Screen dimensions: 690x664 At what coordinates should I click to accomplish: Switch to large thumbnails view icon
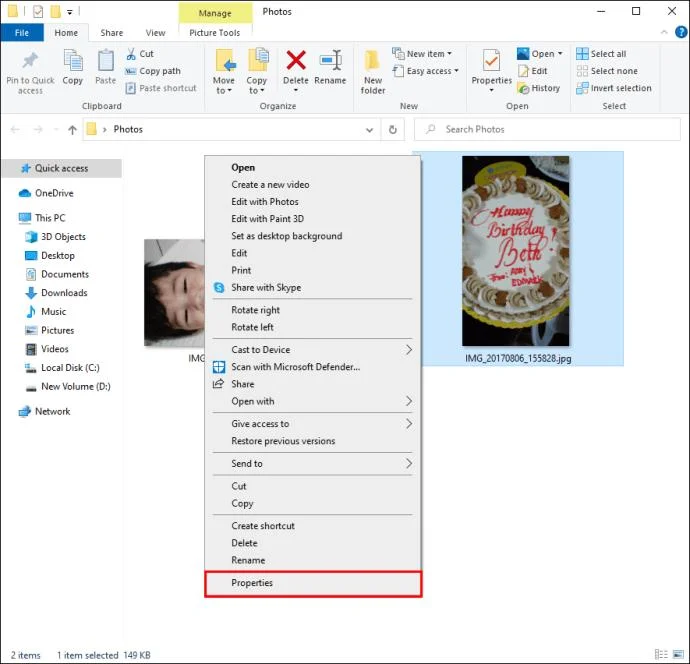(x=678, y=654)
